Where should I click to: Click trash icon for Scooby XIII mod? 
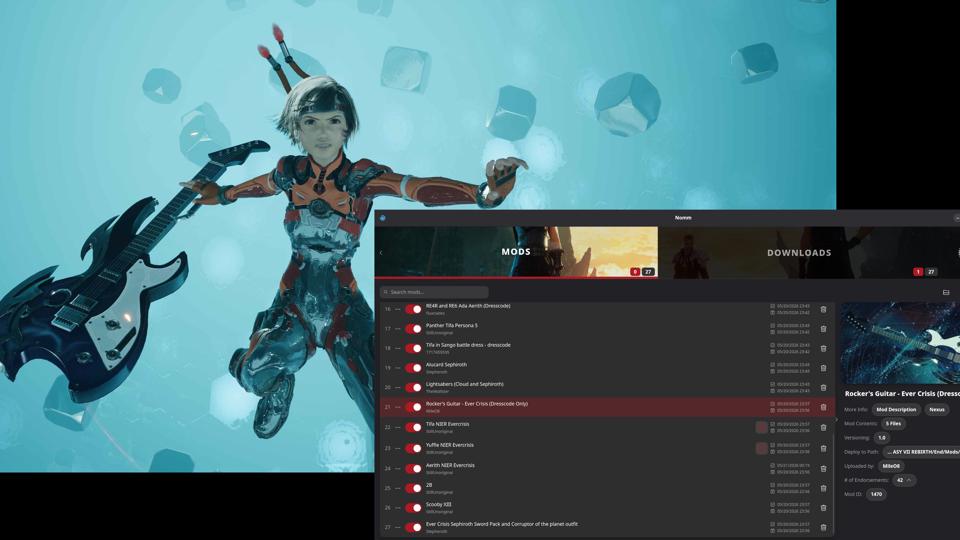tap(823, 508)
